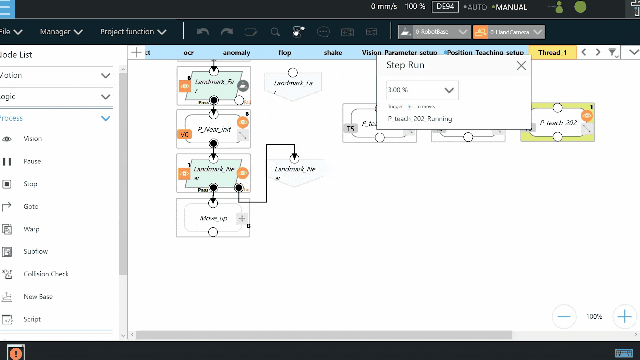The image size is (640, 360).
Task: Zoom in canvas with plus button
Action: pyautogui.click(x=624, y=316)
